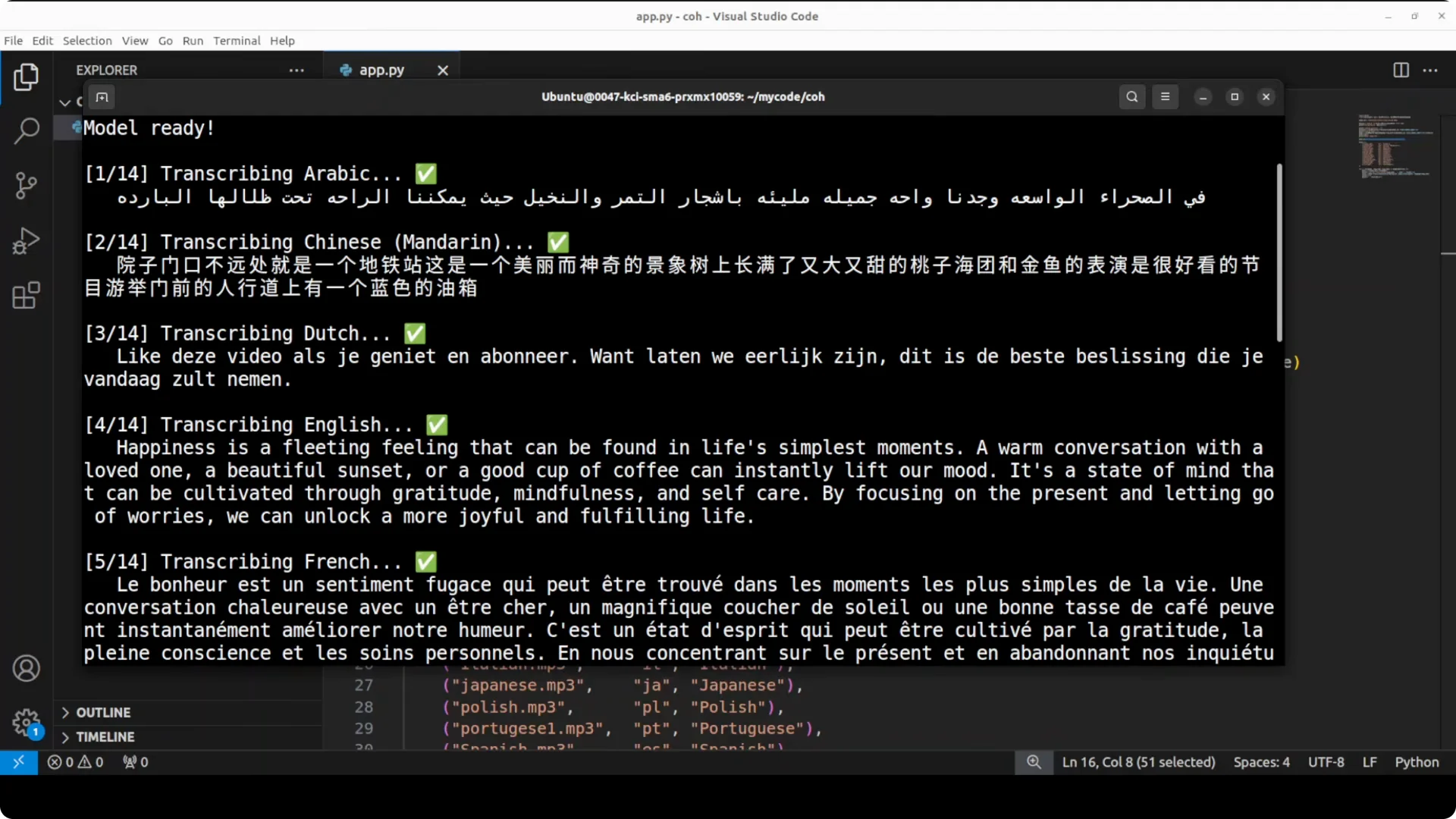Open the Terminal menu
Image resolution: width=1456 pixels, height=819 pixels.
coord(237,41)
